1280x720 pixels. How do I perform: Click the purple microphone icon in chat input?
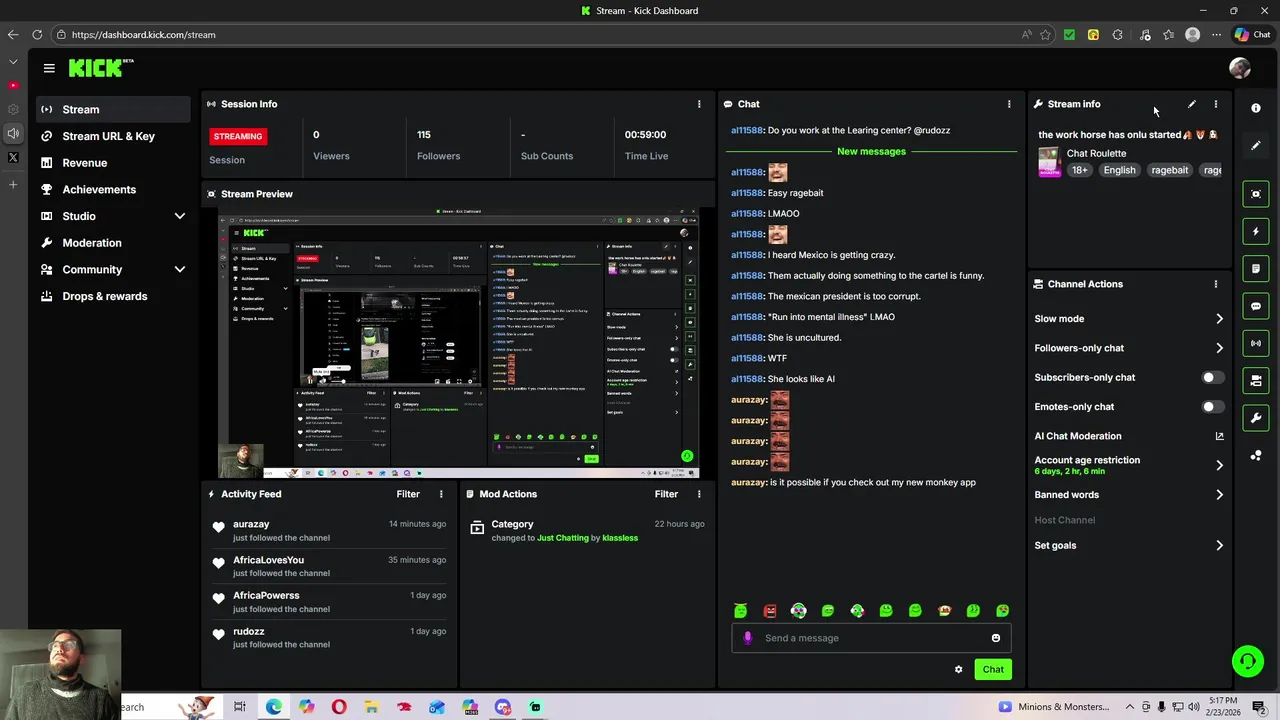tap(748, 638)
